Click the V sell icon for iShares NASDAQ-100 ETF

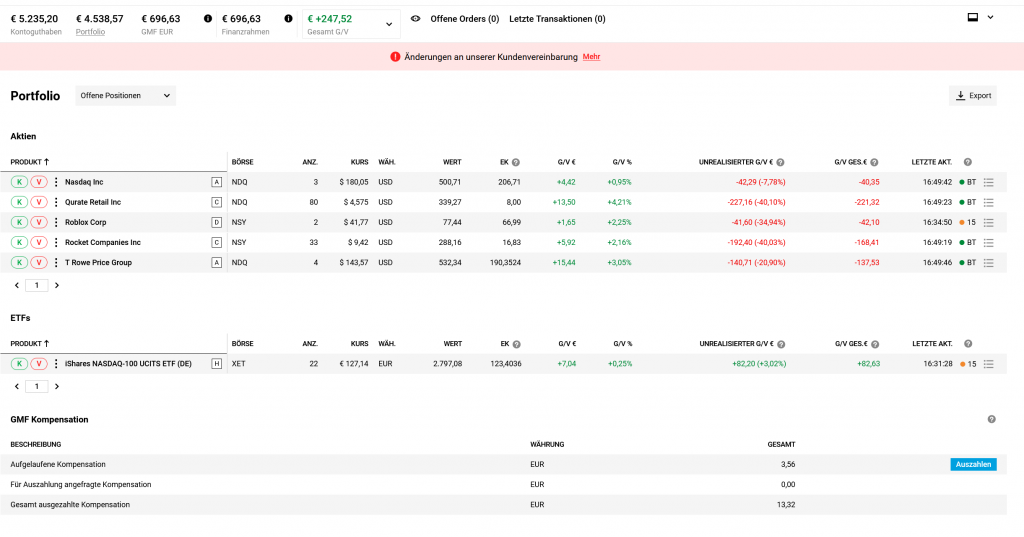39,364
